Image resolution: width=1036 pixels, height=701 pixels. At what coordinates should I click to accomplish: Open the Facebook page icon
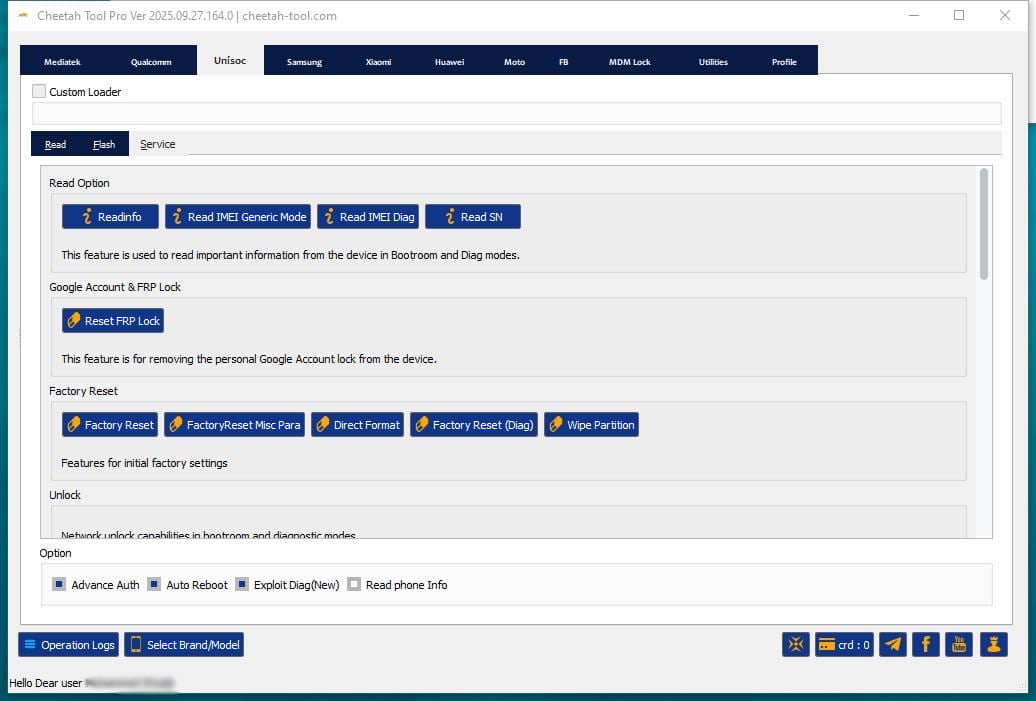pyautogui.click(x=926, y=645)
